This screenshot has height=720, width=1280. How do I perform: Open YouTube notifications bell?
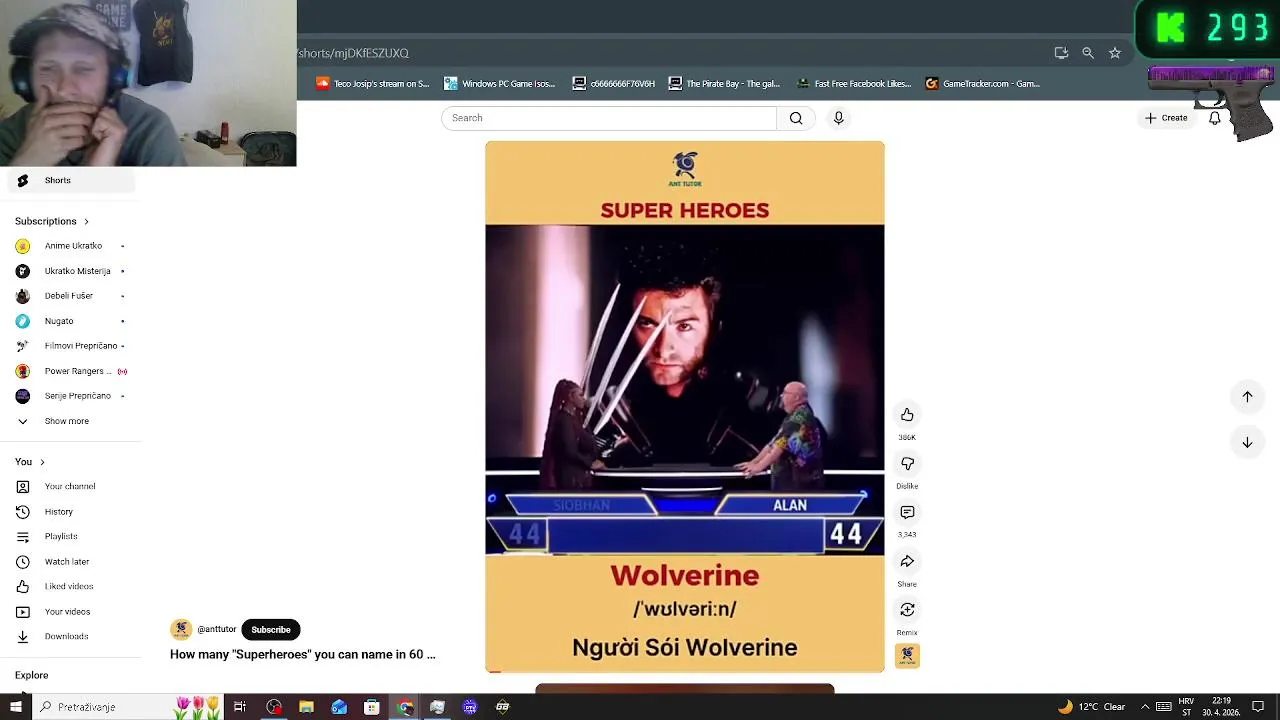click(x=1214, y=118)
